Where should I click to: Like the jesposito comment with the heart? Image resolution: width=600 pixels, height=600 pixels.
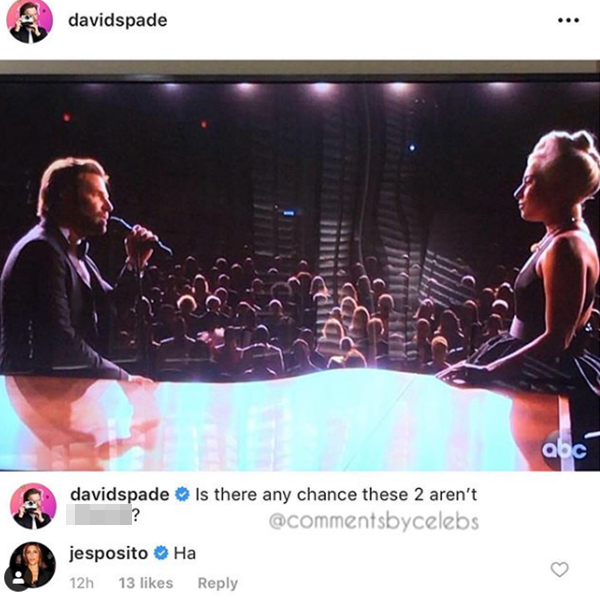[x=559, y=570]
